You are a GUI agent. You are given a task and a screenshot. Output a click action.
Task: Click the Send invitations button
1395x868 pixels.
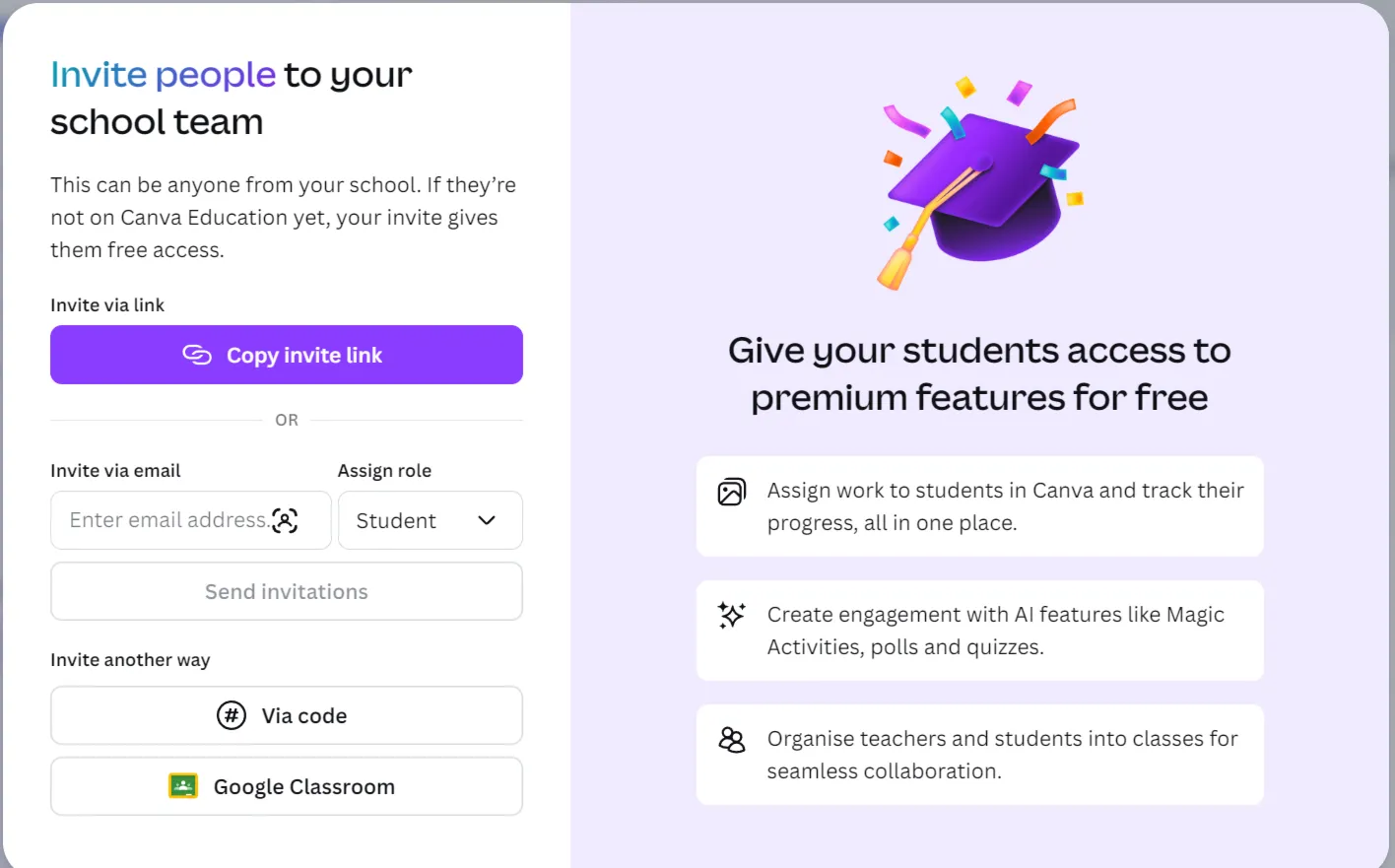(x=287, y=591)
